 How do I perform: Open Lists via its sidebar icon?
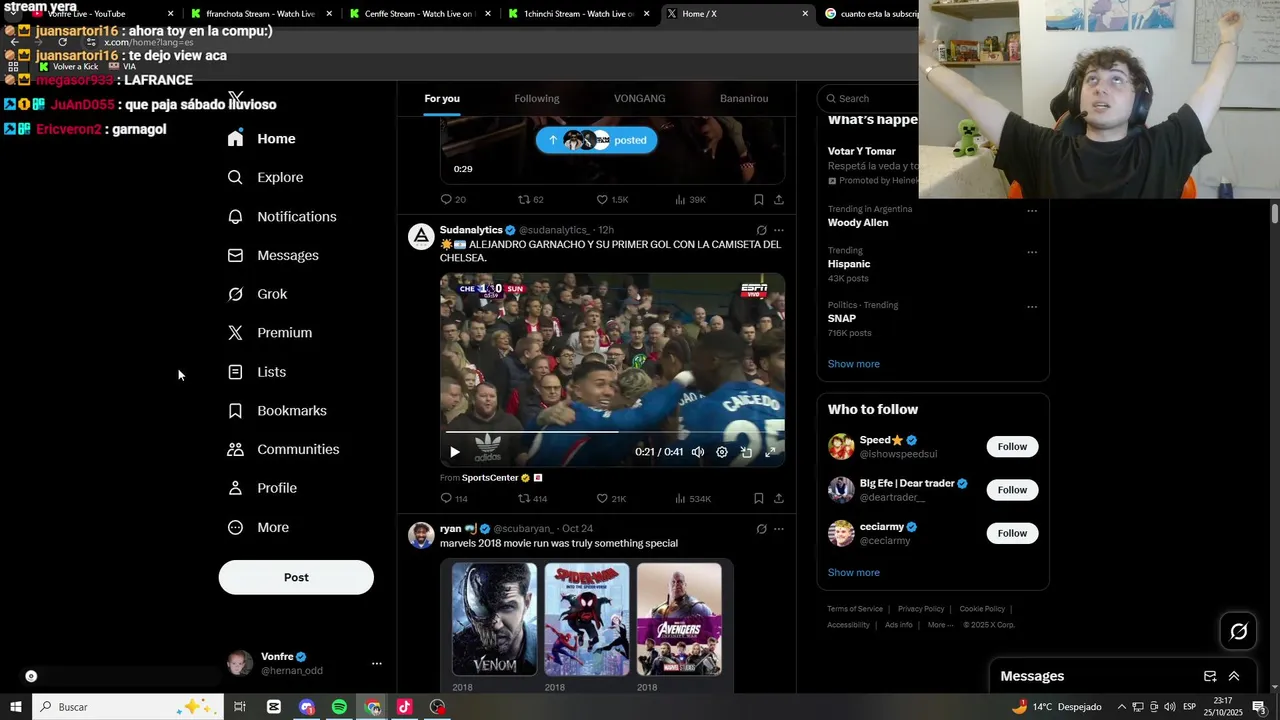(x=235, y=372)
